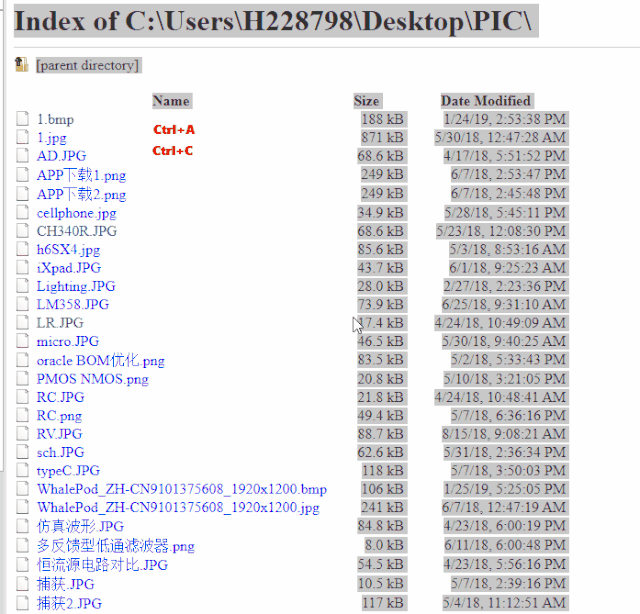Screen dimensions: 640x614
Task: Open h6SX4.jpg file link
Action: [x=68, y=249]
